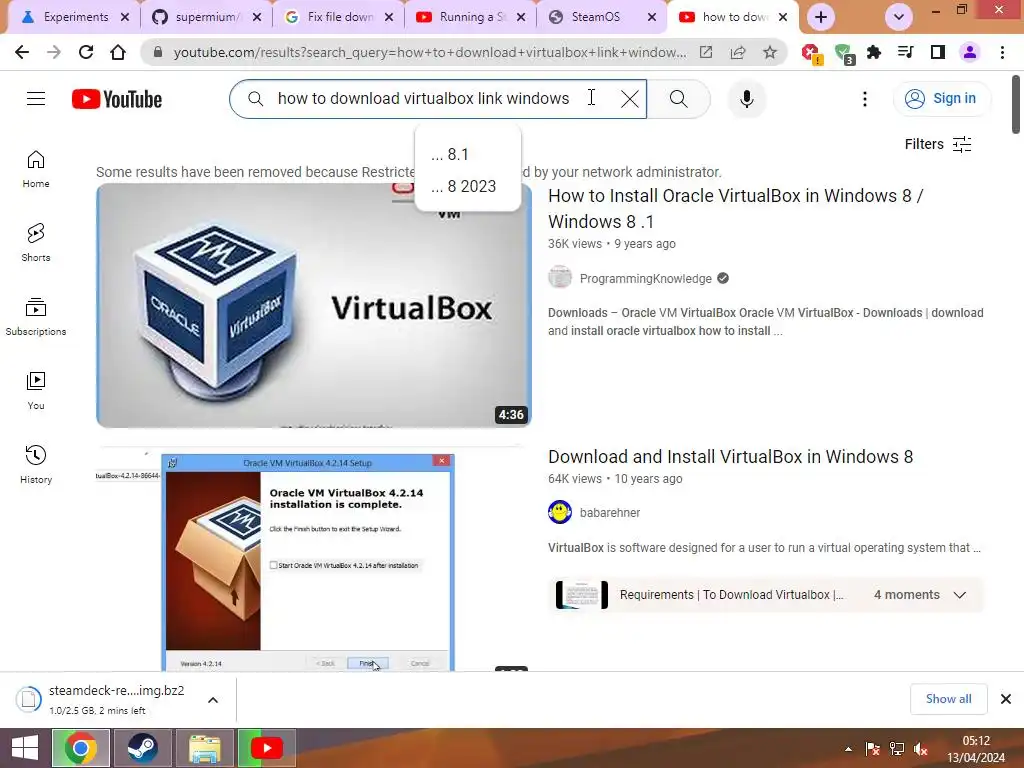Open the Extensions puzzle icon

click(874, 52)
